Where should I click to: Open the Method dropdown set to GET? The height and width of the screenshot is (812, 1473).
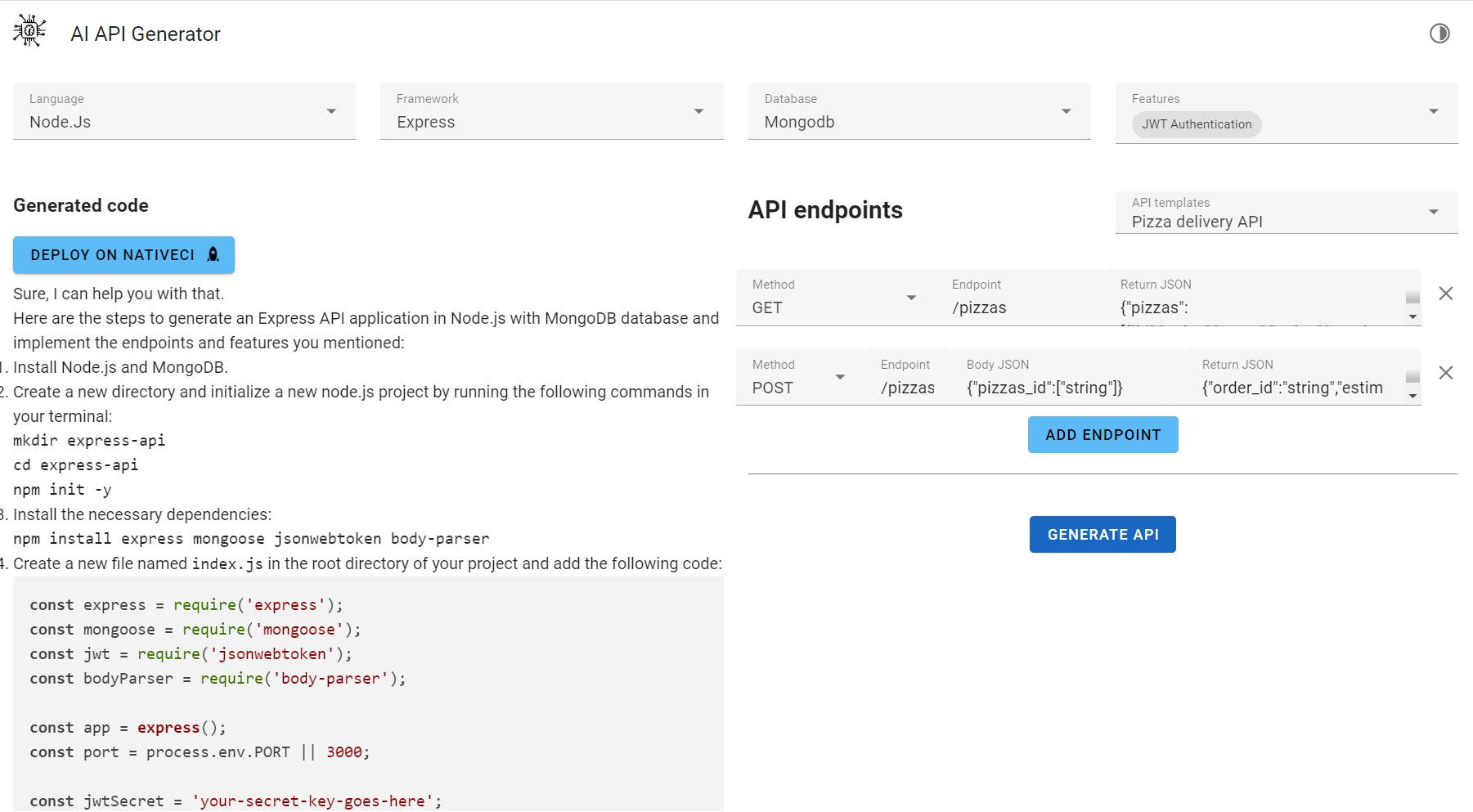pyautogui.click(x=835, y=298)
